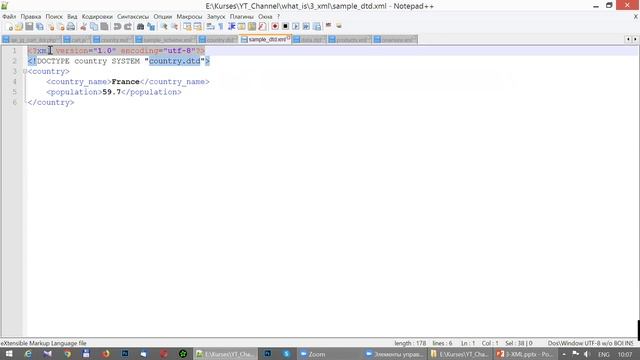This screenshot has height=360, width=640.
Task: Open the 3-XML.pptx PowerPoint taskbar item
Action: tap(524, 354)
